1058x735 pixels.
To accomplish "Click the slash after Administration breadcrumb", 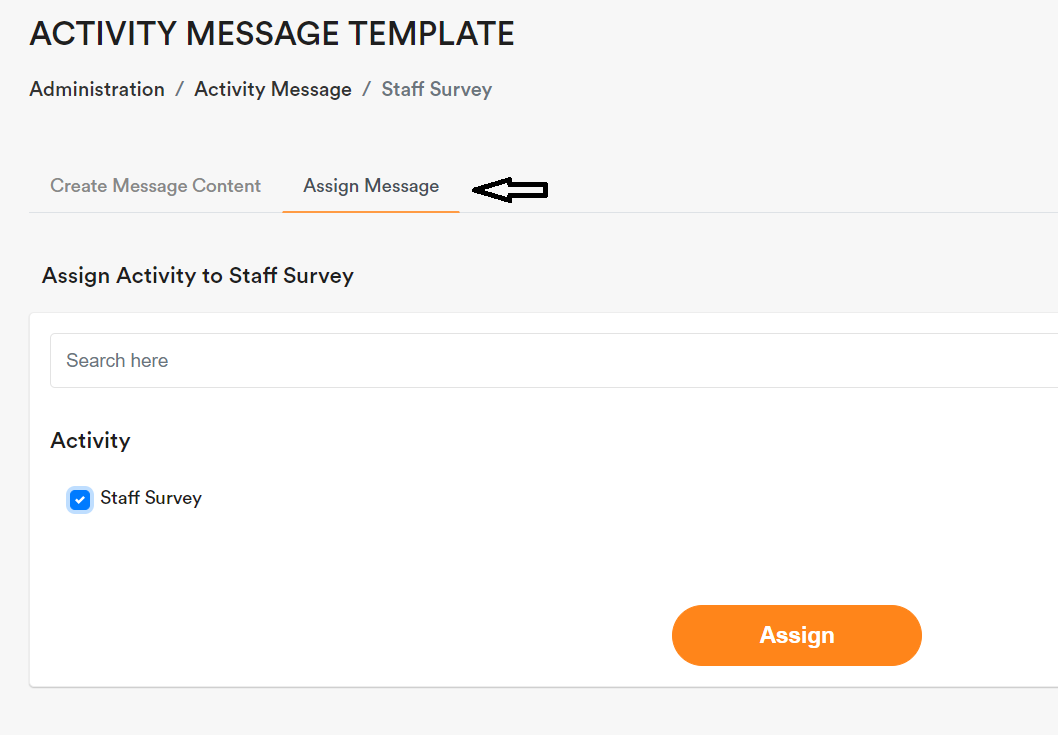I will [179, 89].
